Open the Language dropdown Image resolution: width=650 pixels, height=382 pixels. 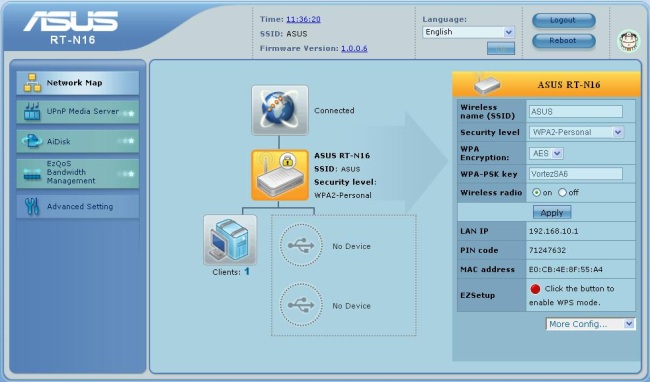[x=468, y=32]
